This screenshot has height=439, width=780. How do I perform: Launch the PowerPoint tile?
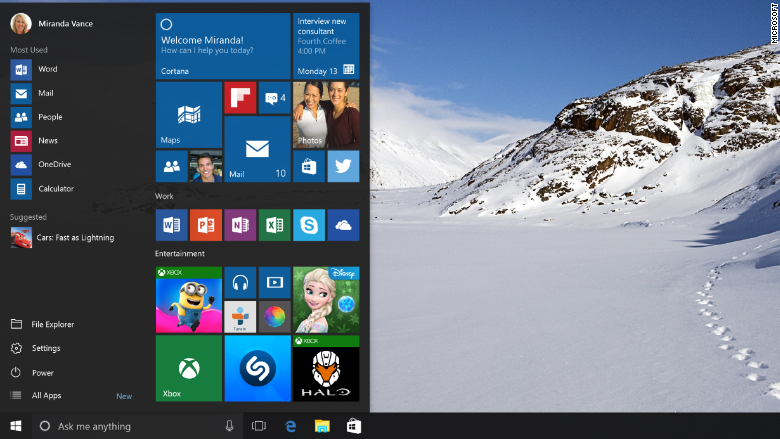tap(206, 225)
